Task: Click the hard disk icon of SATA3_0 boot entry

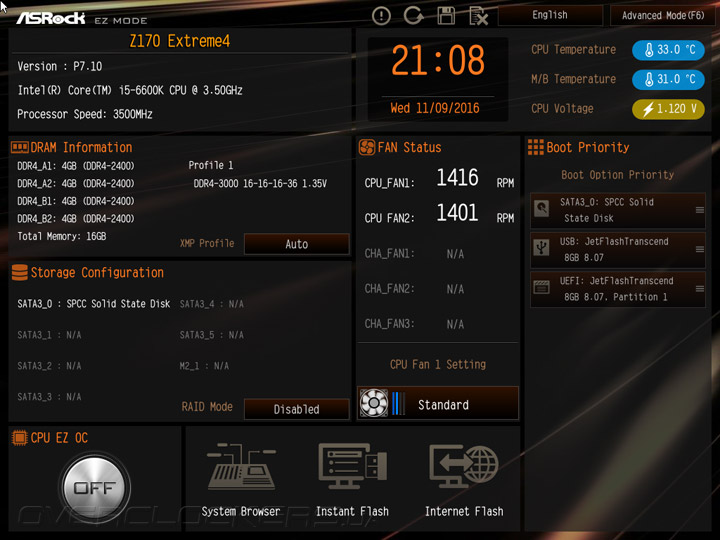Action: [x=542, y=208]
